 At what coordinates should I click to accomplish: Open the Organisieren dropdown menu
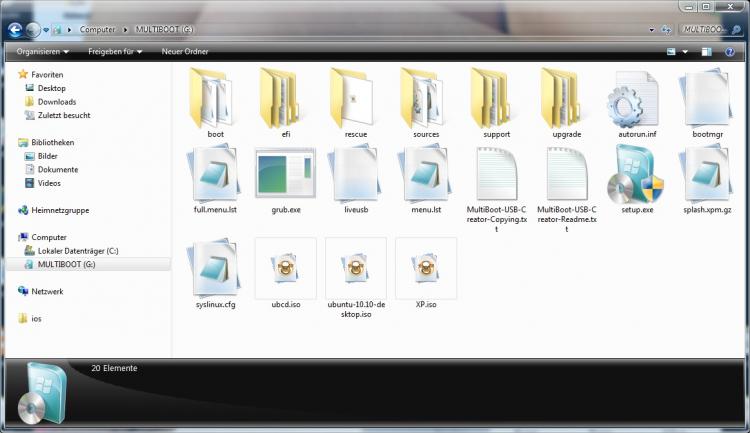42,51
